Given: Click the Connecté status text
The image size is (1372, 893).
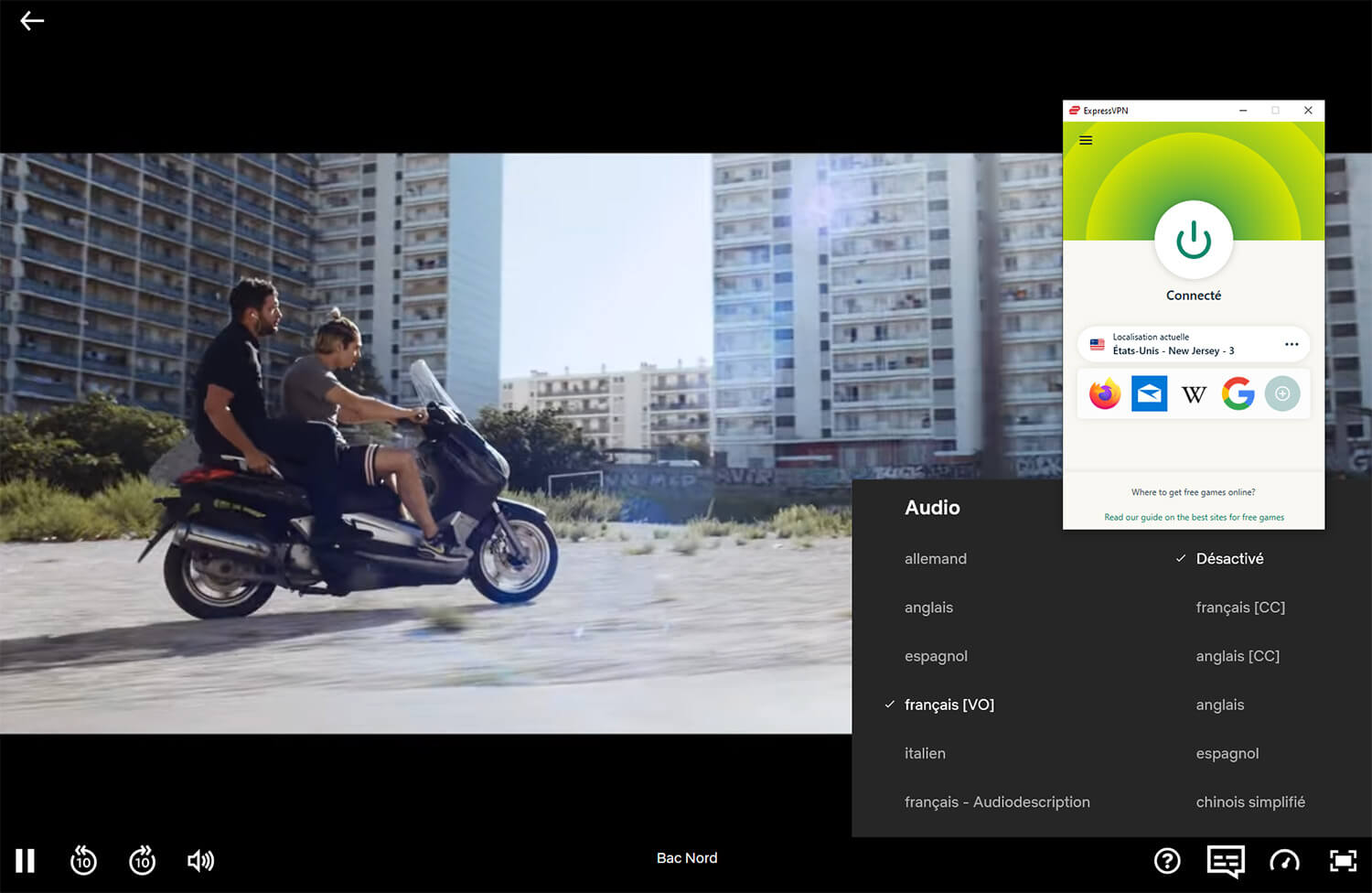Looking at the screenshot, I should coord(1194,296).
